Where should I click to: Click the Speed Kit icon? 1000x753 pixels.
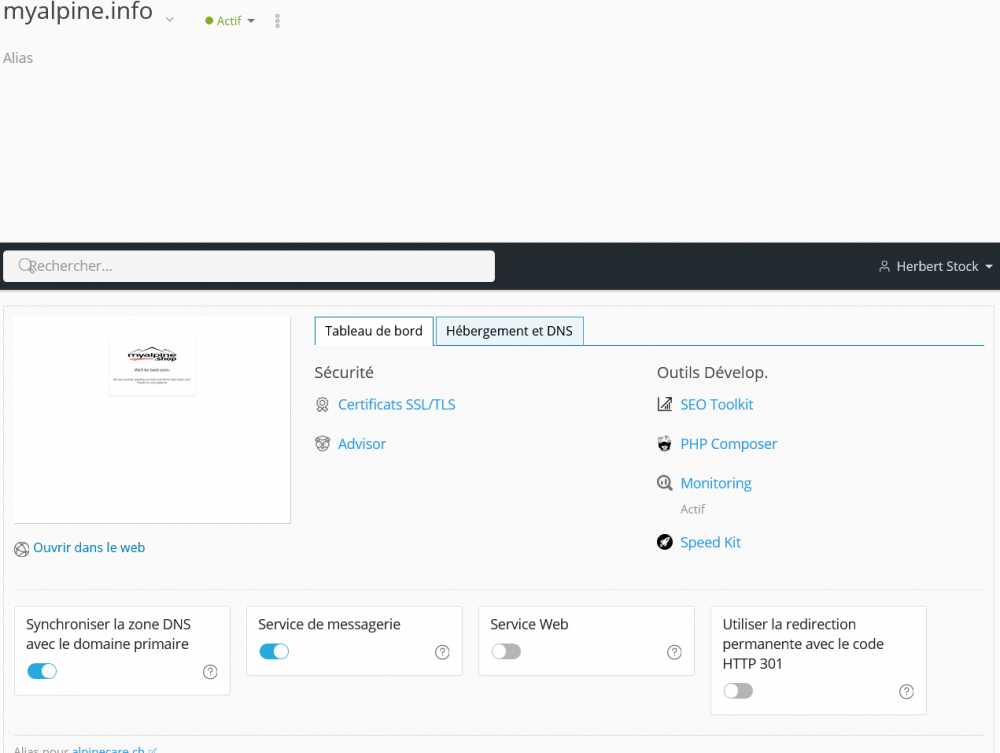[x=664, y=541]
